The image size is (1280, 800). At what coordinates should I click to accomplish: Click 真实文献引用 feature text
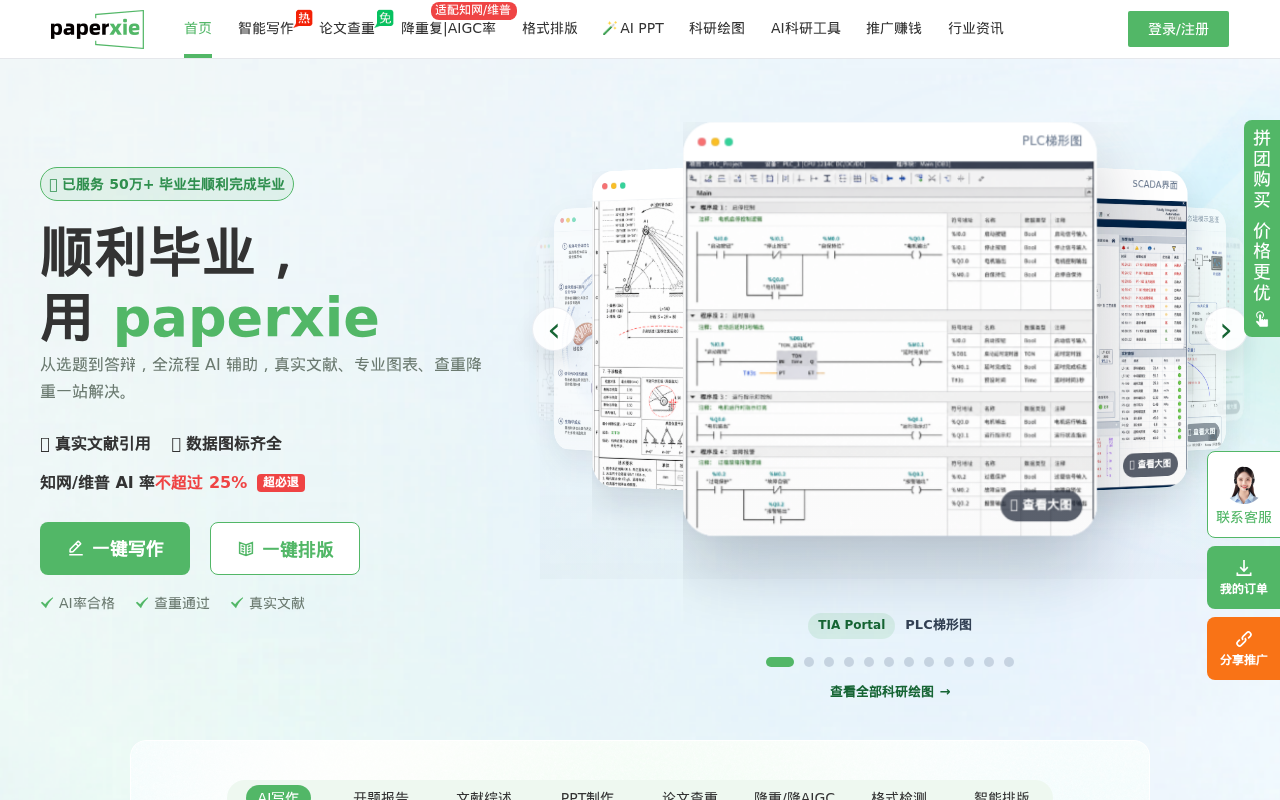pos(95,443)
